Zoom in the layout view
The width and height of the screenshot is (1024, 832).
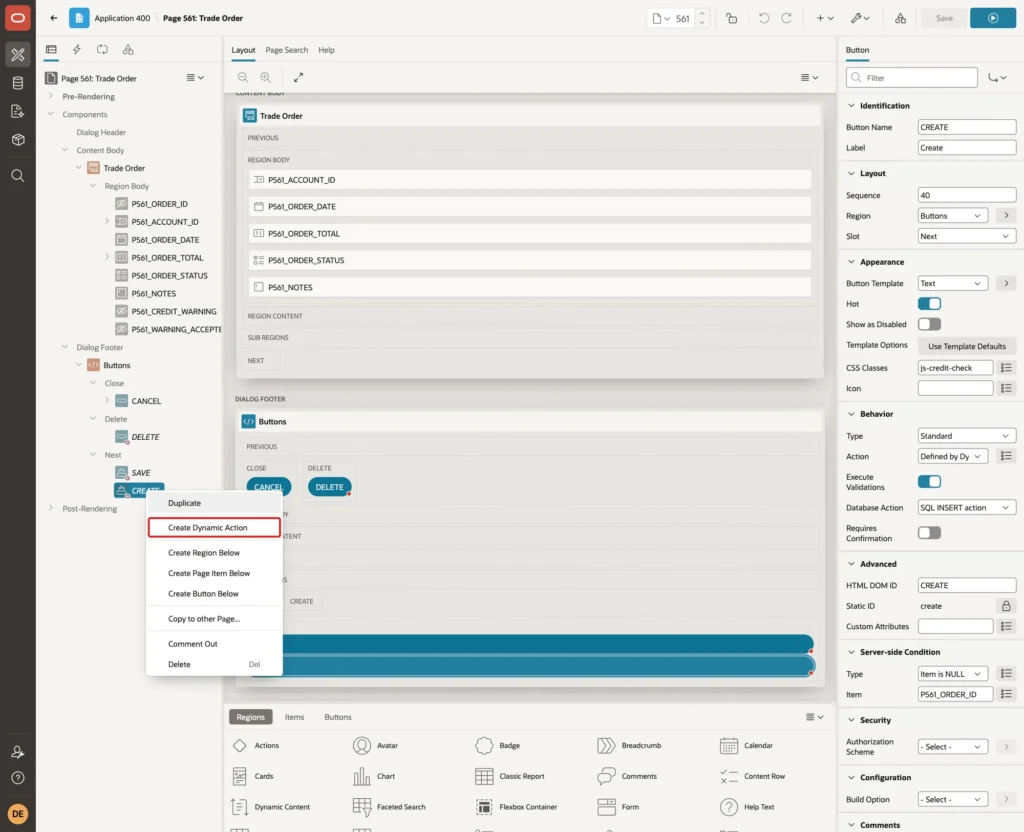click(266, 77)
